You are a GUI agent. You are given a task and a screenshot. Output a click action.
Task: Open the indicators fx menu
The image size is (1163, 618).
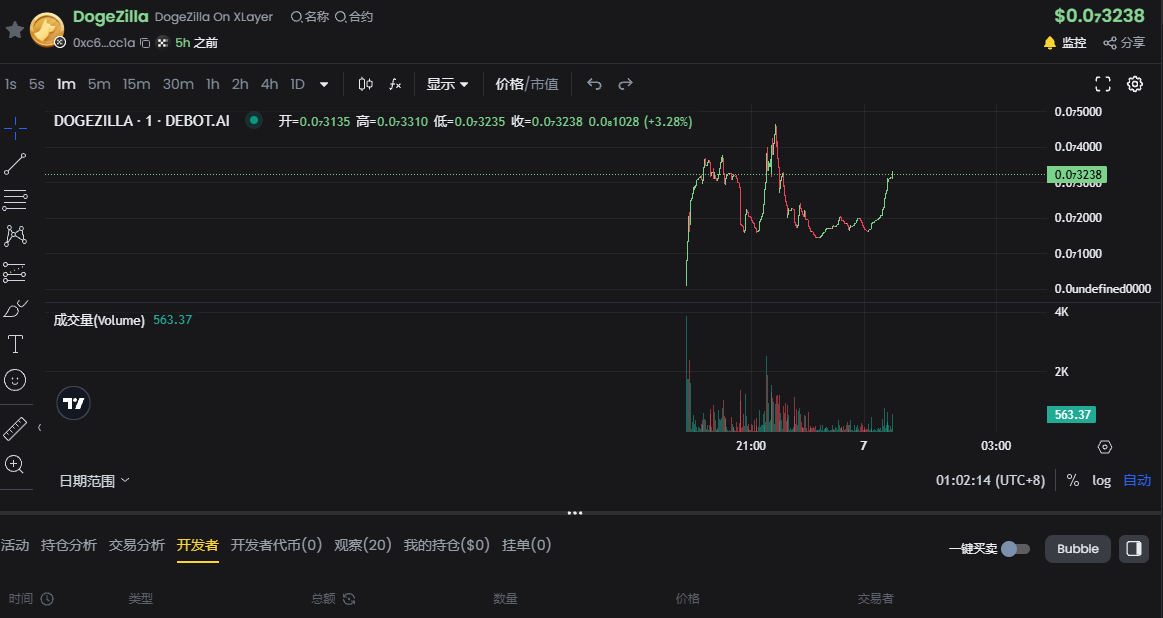tap(395, 84)
